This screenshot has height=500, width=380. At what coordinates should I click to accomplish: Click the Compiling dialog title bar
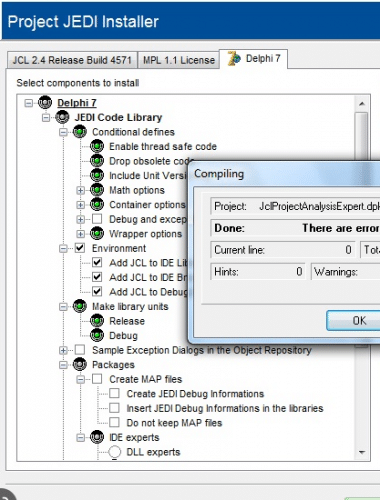pos(285,174)
